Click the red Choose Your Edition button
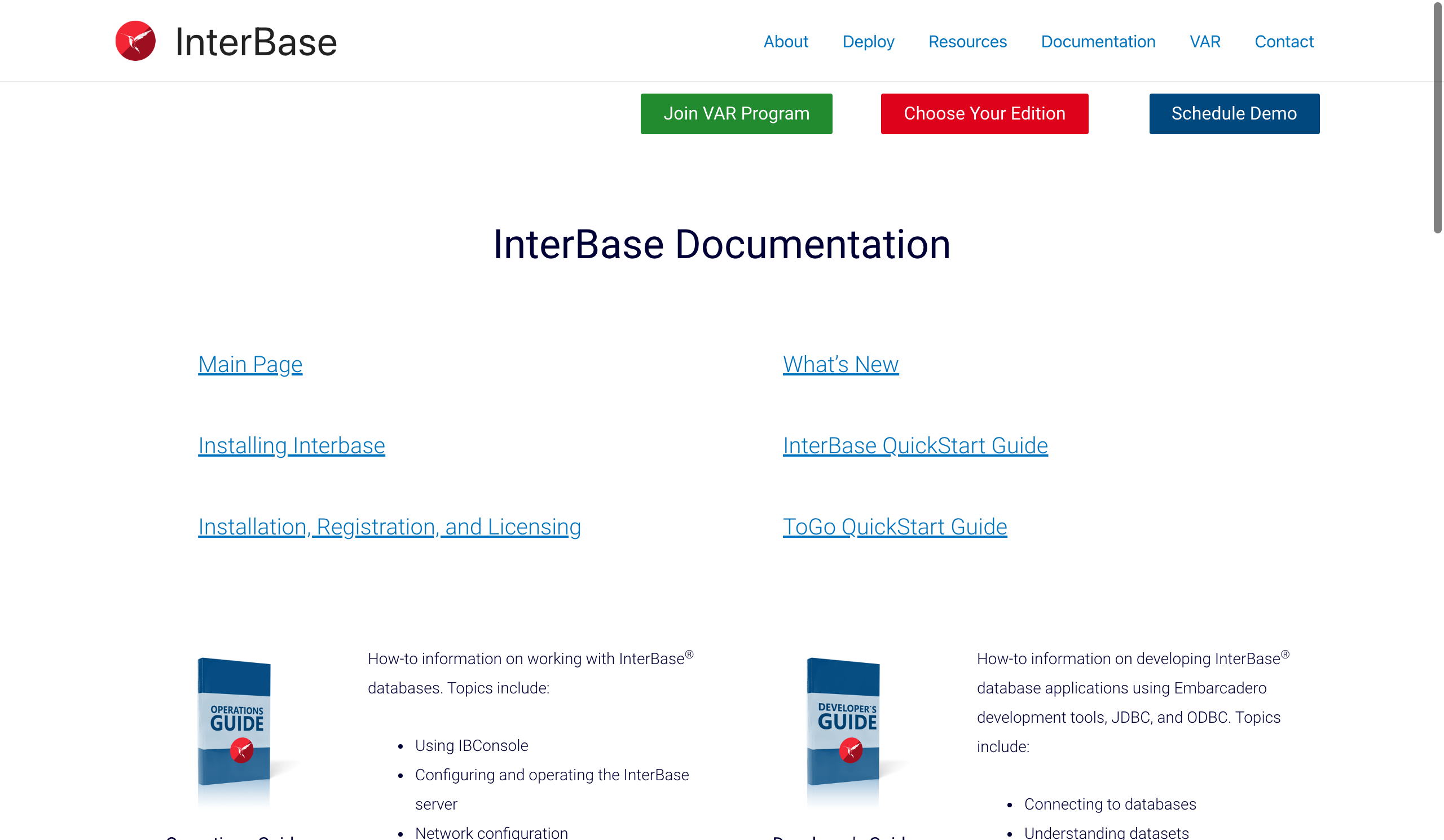 pyautogui.click(x=984, y=113)
